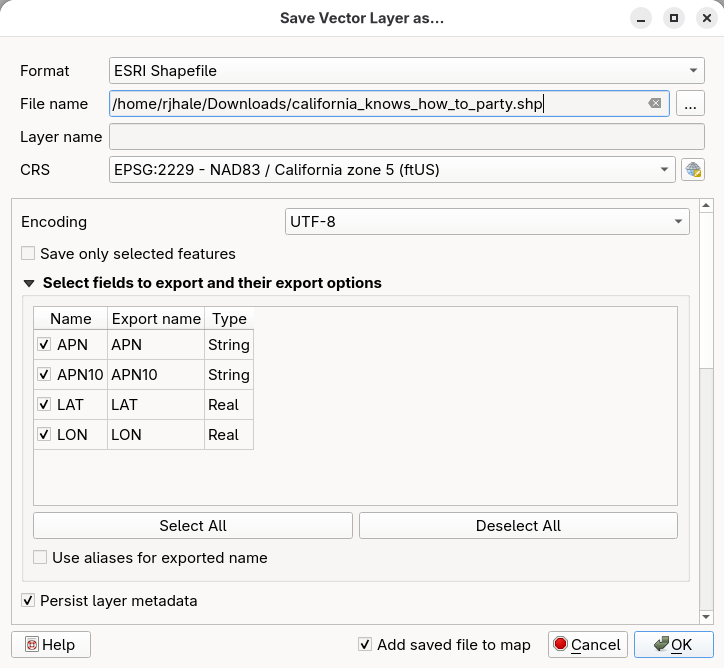Screen dimensions: 724x668
Task: Cancel the save dialog
Action: pyautogui.click(x=587, y=645)
